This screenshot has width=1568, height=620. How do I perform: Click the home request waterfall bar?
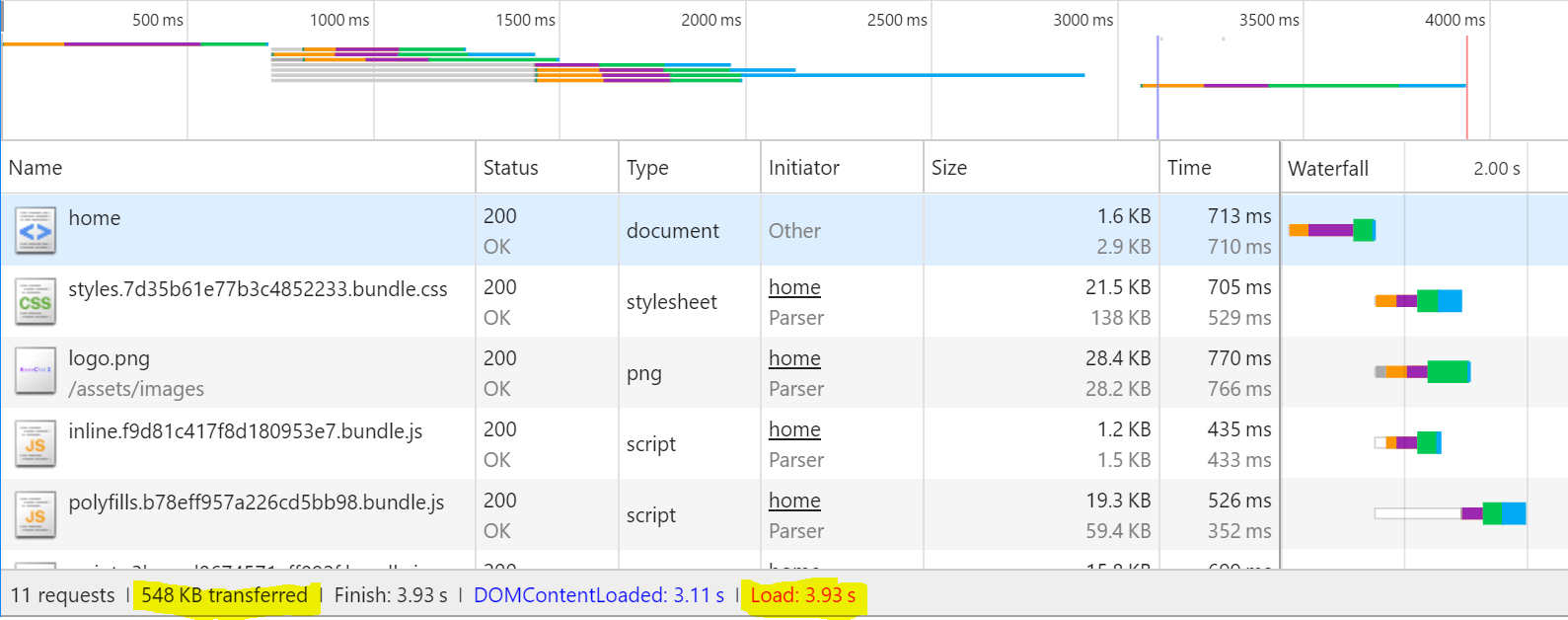[x=1331, y=230]
